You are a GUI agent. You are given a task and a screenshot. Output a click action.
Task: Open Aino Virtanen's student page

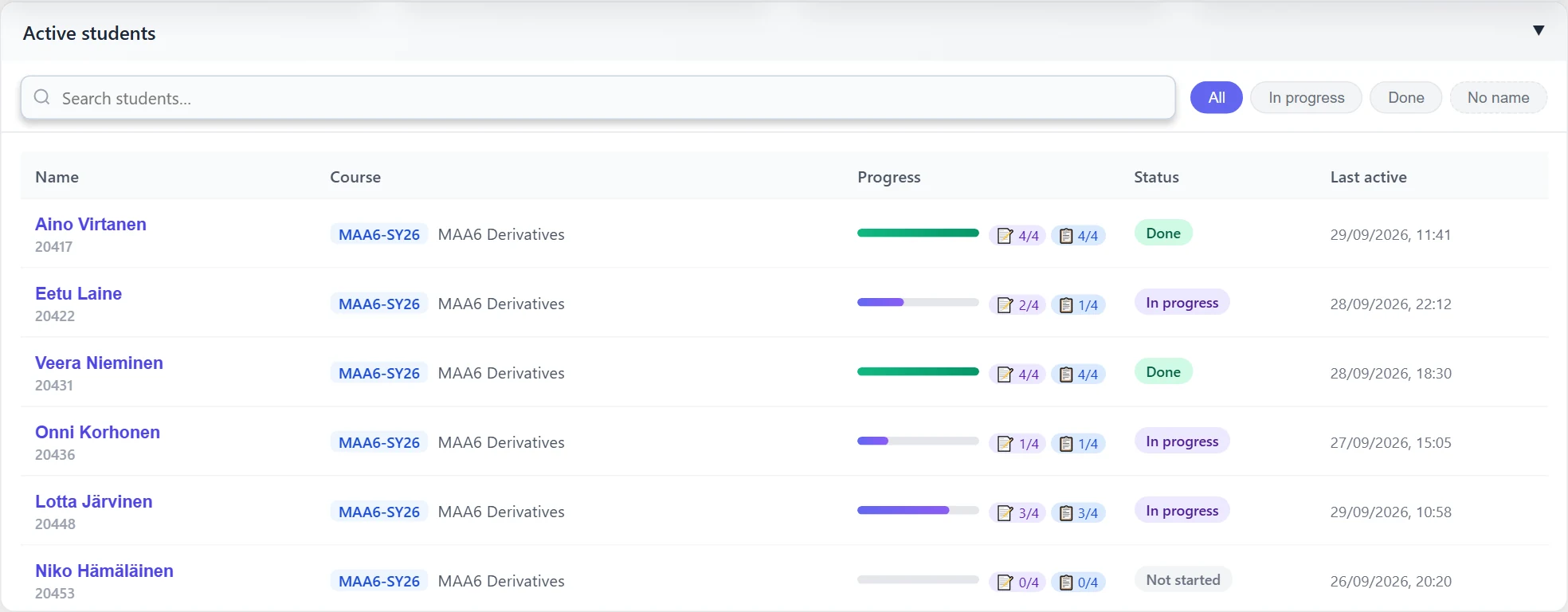coord(91,224)
